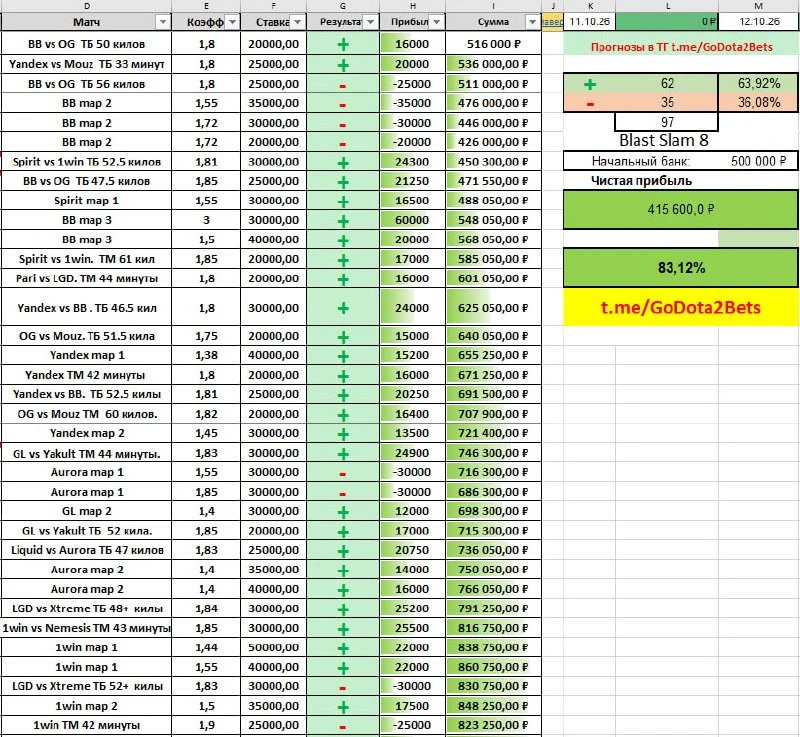Select the 'OG vs Mouz ТМ 60 килов.' cell
Image resolution: width=800 pixels, height=737 pixels.
pyautogui.click(x=87, y=414)
